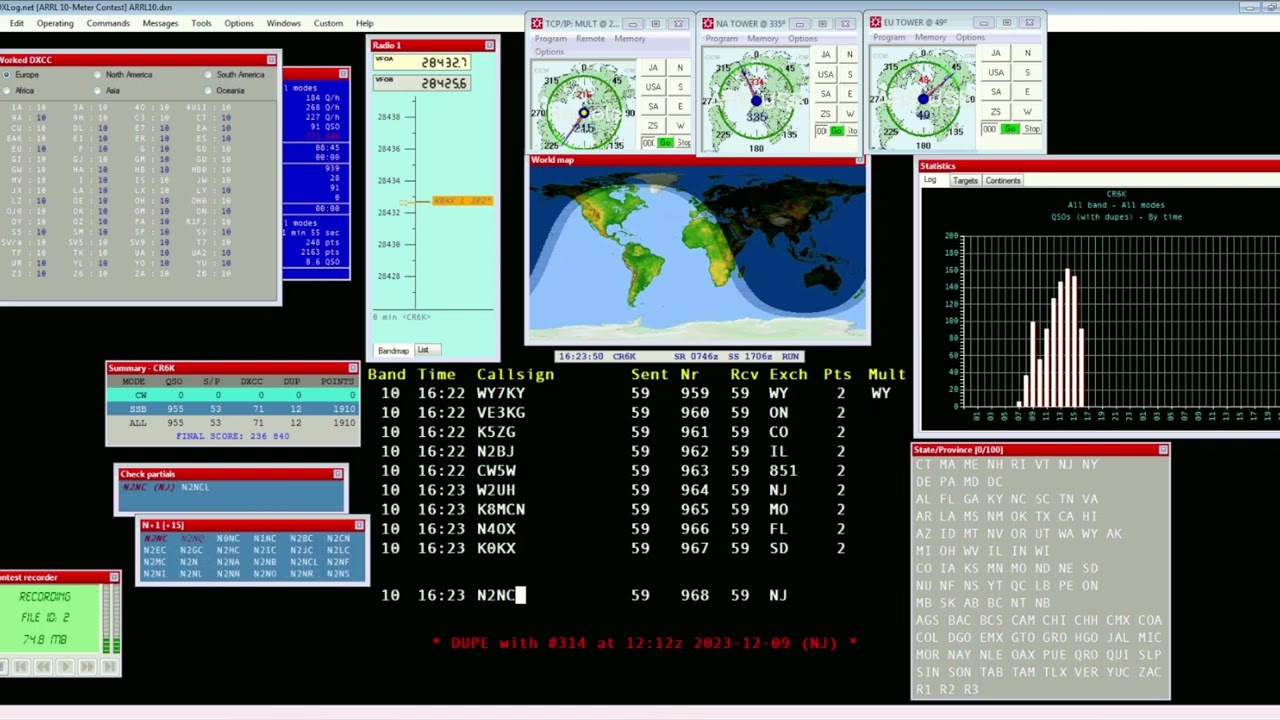The height and width of the screenshot is (720, 1280).
Task: Open the Custom menu
Action: coord(328,23)
